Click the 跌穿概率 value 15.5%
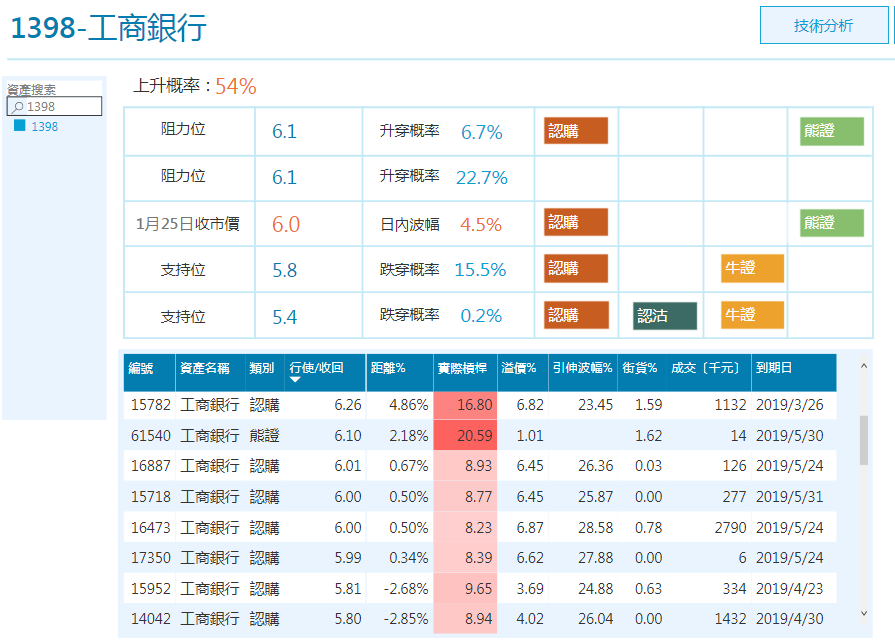This screenshot has height=640, width=895. point(480,269)
